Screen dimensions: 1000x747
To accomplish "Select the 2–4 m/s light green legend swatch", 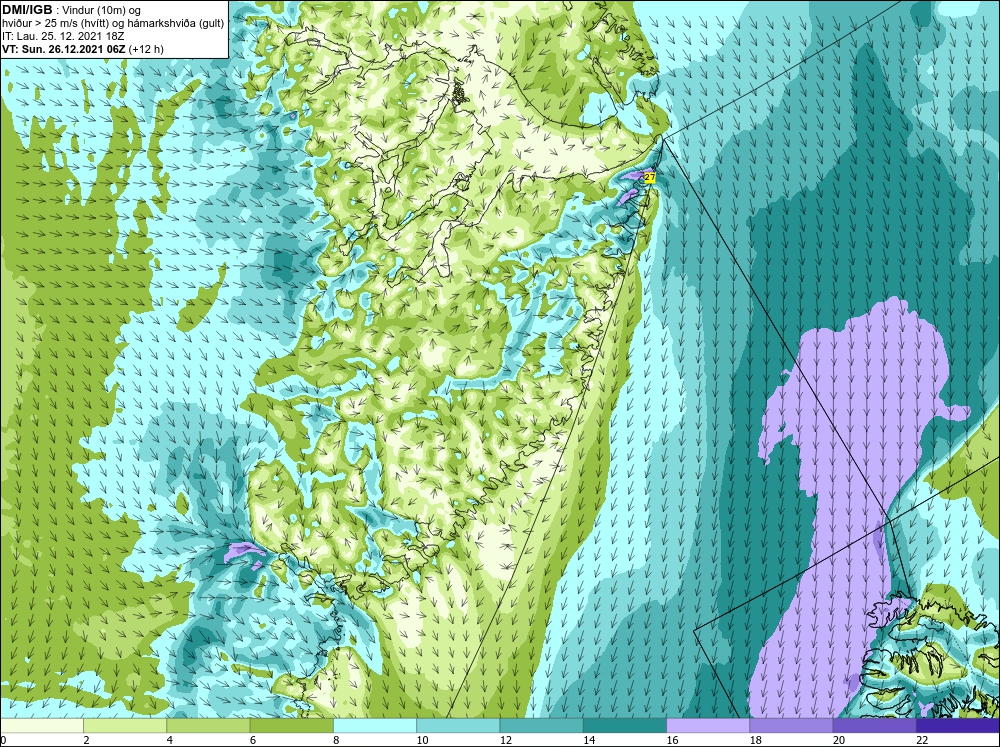I will point(125,726).
